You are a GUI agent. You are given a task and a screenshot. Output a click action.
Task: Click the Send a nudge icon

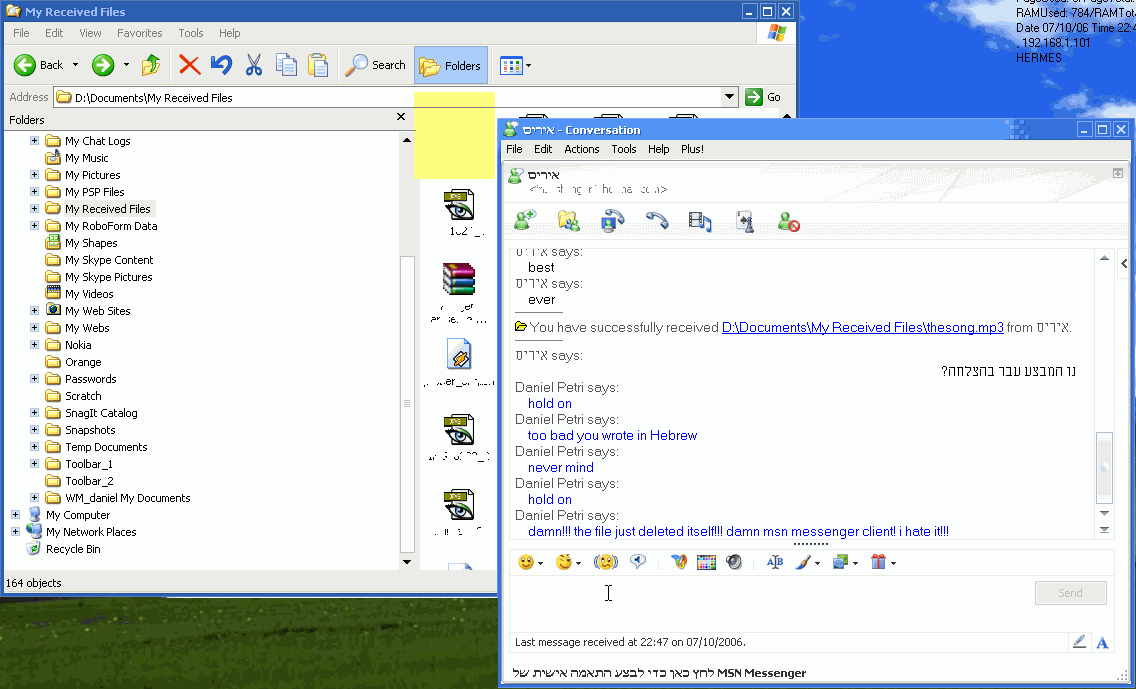[606, 562]
